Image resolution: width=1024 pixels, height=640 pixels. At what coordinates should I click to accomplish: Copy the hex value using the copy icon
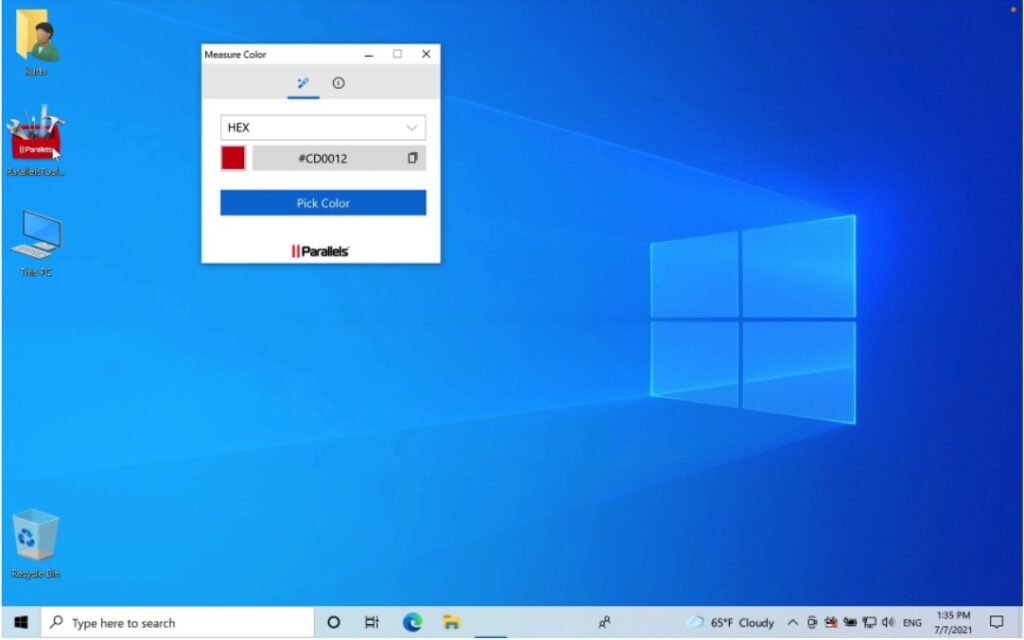tap(412, 157)
